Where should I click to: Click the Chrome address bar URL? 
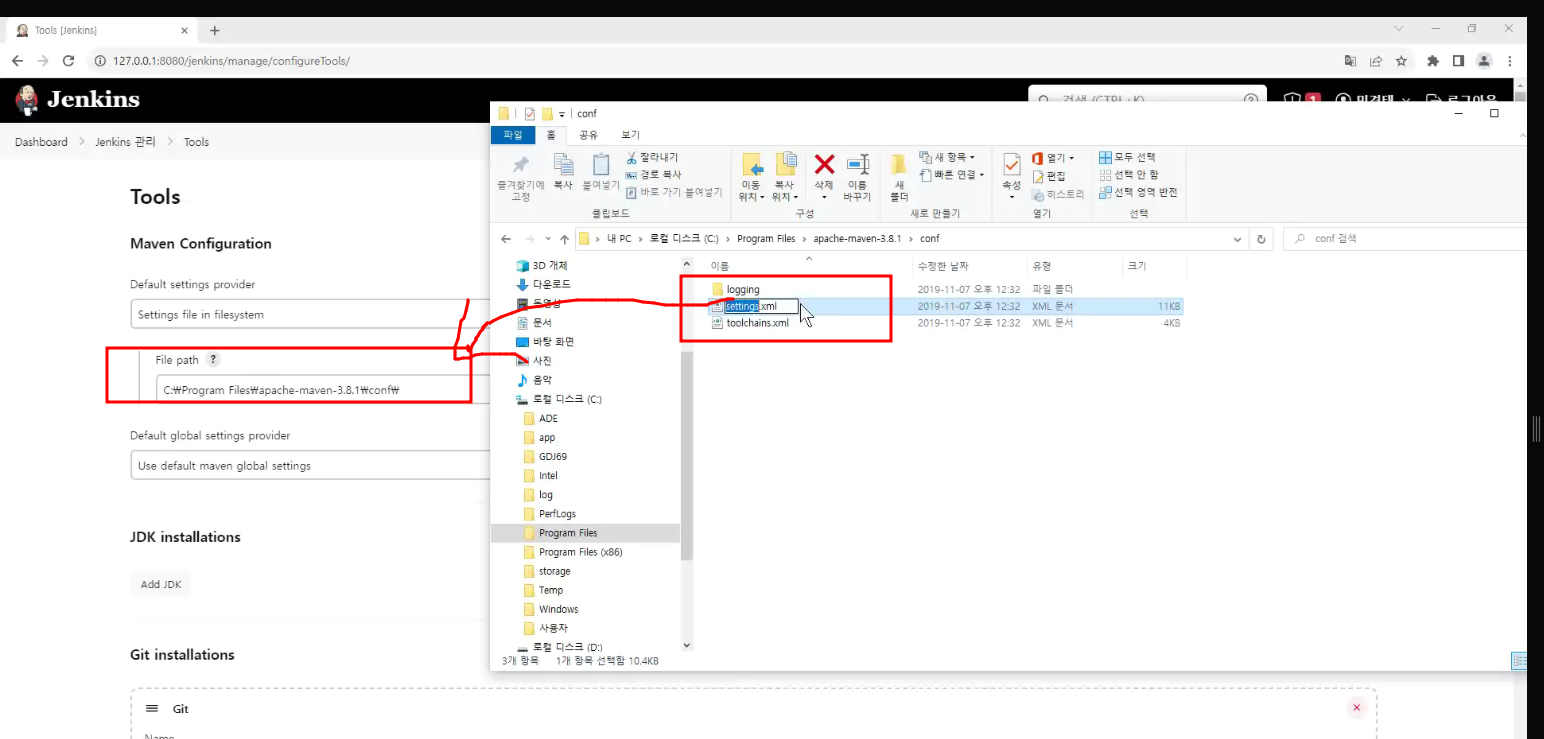pos(231,61)
